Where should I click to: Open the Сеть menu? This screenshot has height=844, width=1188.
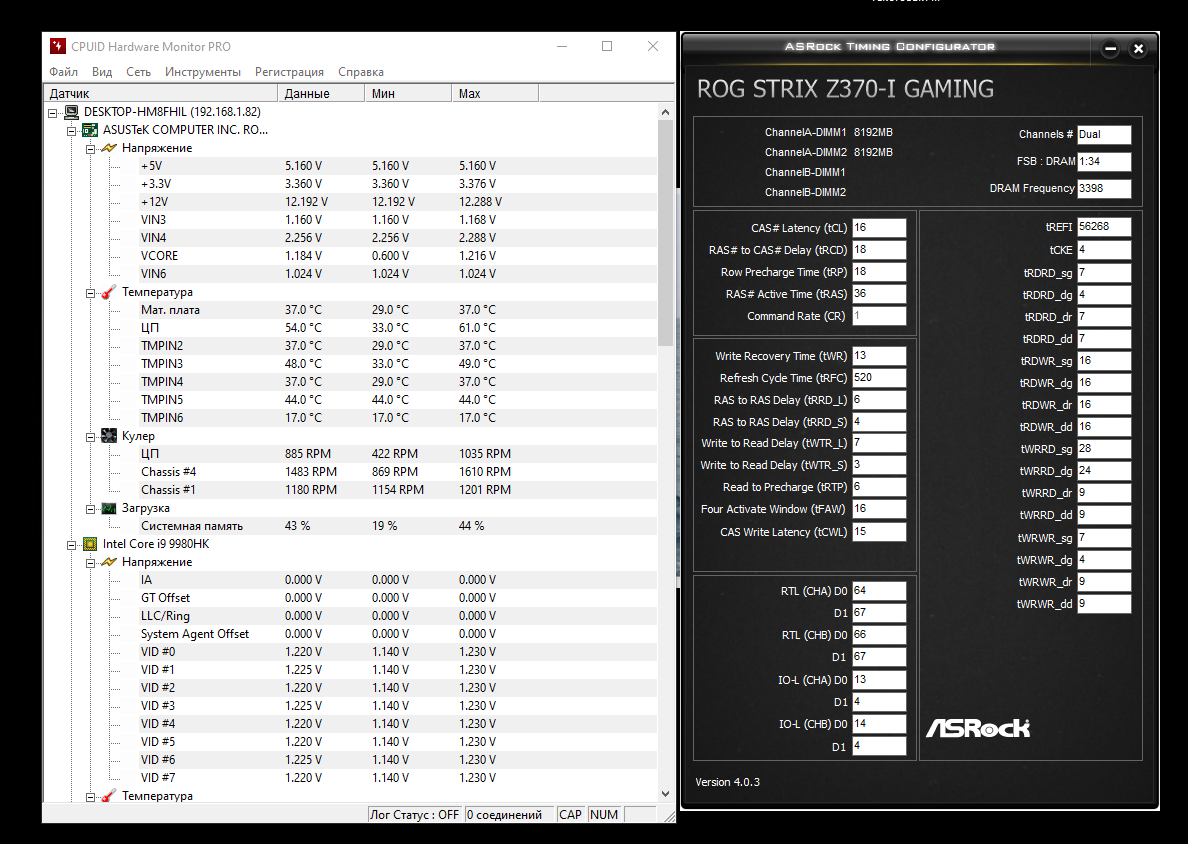(x=138, y=72)
